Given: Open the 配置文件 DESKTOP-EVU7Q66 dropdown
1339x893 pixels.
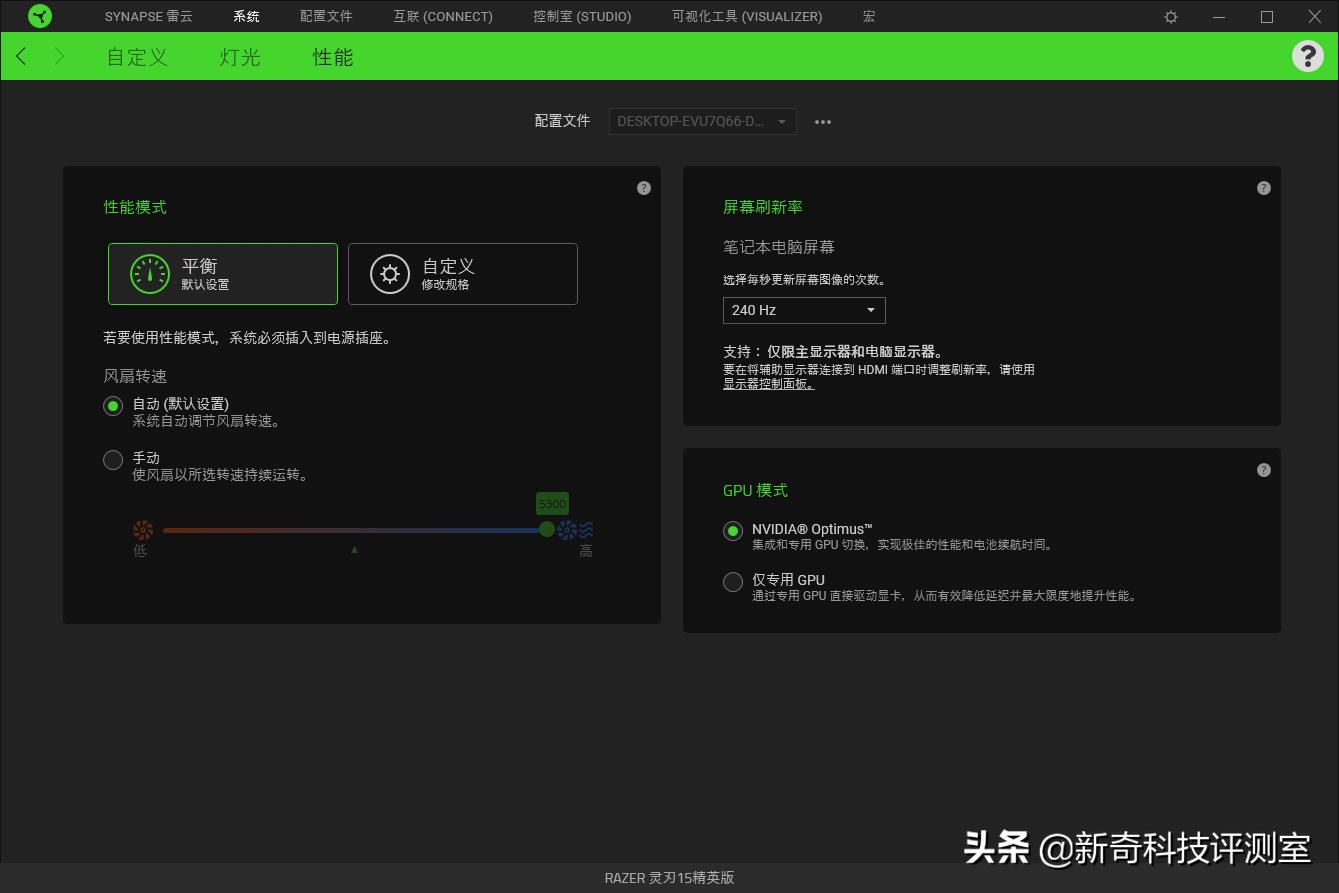Looking at the screenshot, I should coord(703,122).
